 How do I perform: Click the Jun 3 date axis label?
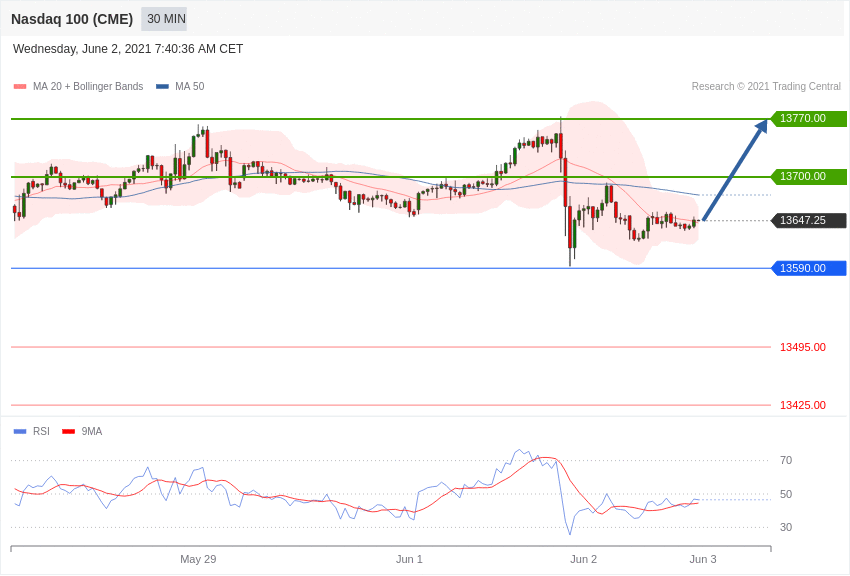(703, 559)
